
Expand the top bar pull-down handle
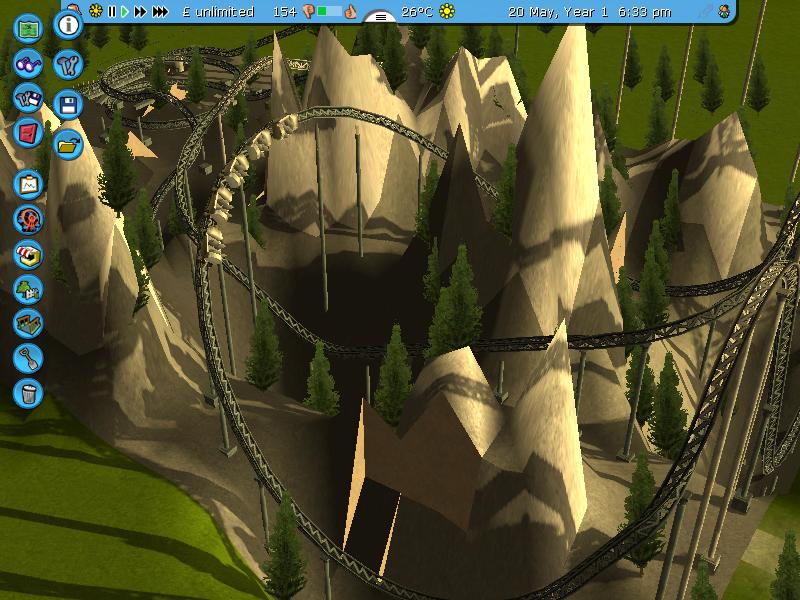pyautogui.click(x=380, y=17)
